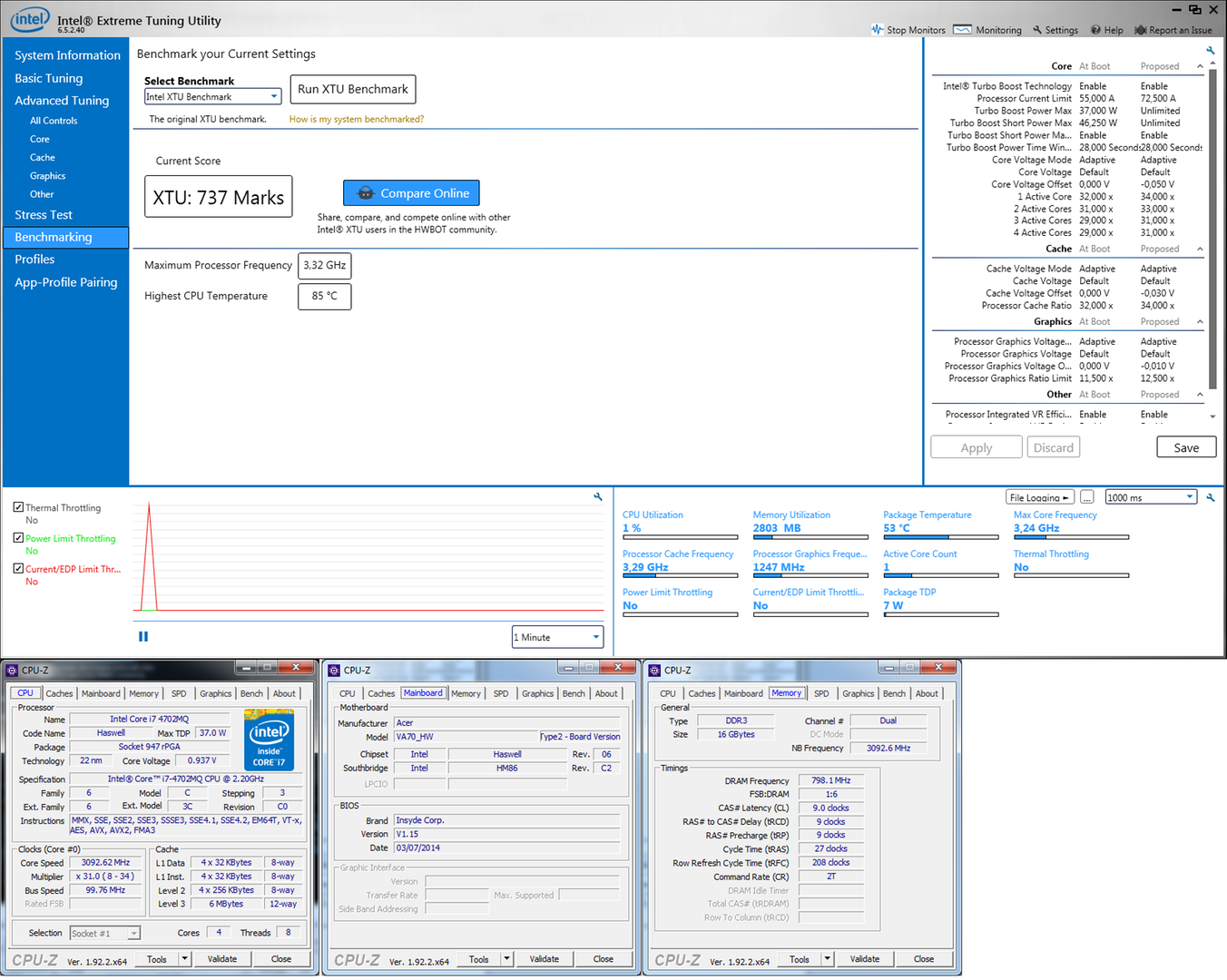Open the 1000 ms interval dropdown
Screen dimensions: 1227x980
tap(1151, 497)
